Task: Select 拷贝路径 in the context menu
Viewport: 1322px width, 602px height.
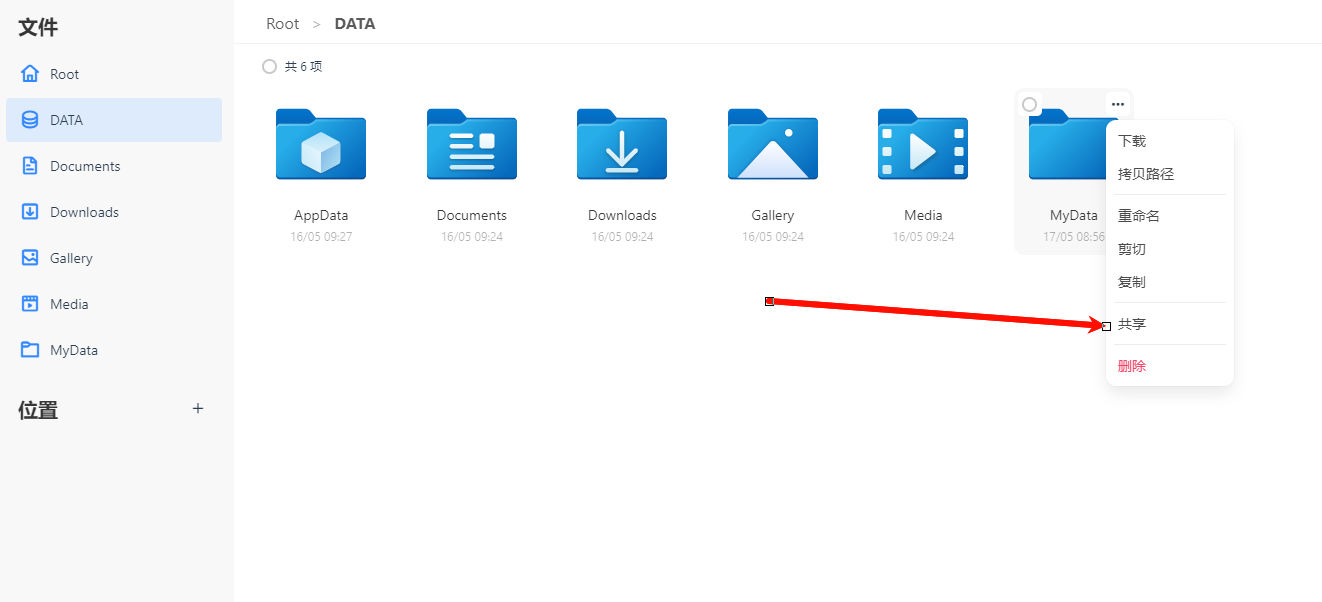Action: pos(1145,174)
